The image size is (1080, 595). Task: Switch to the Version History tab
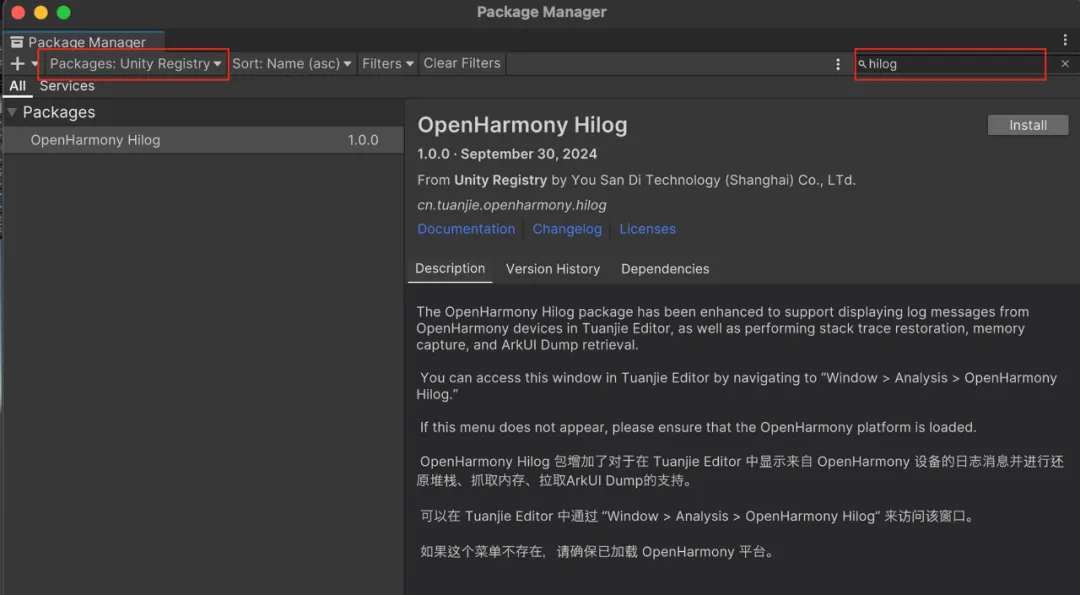point(552,269)
